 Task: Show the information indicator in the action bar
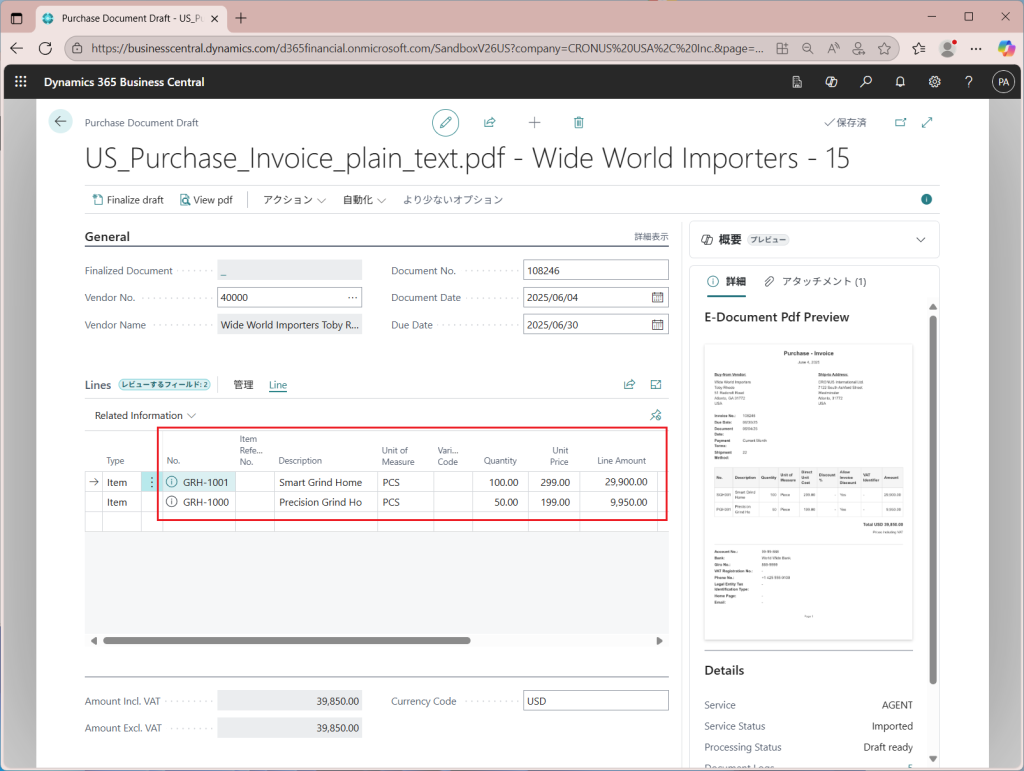[926, 199]
